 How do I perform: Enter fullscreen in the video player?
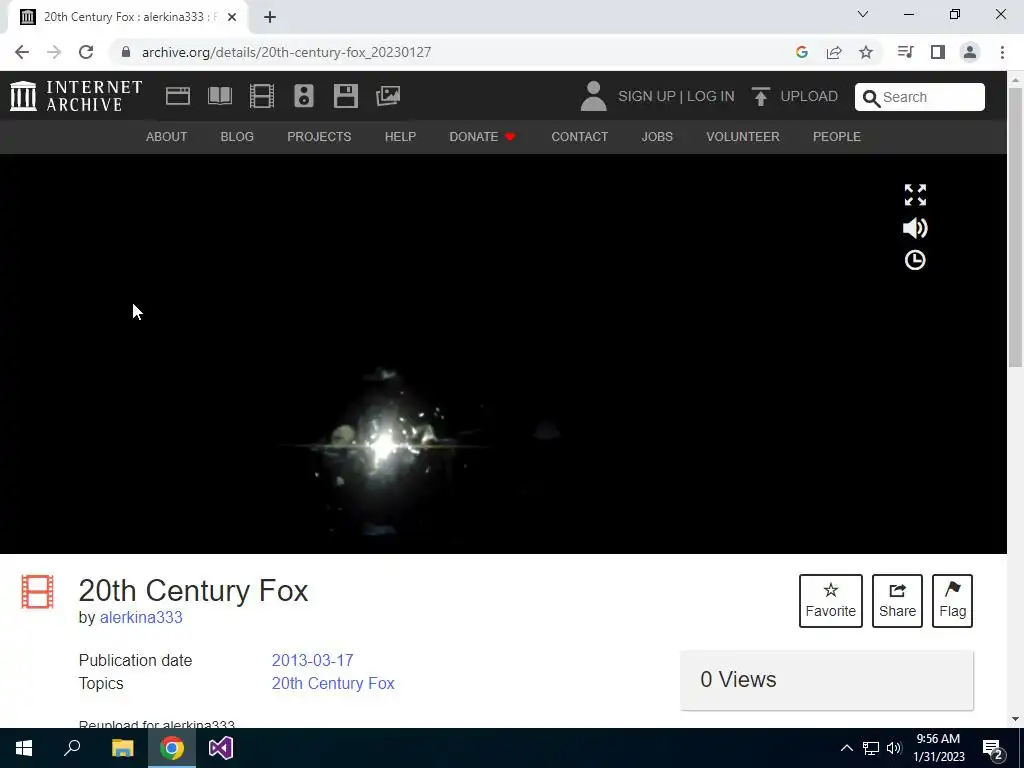[x=915, y=195]
